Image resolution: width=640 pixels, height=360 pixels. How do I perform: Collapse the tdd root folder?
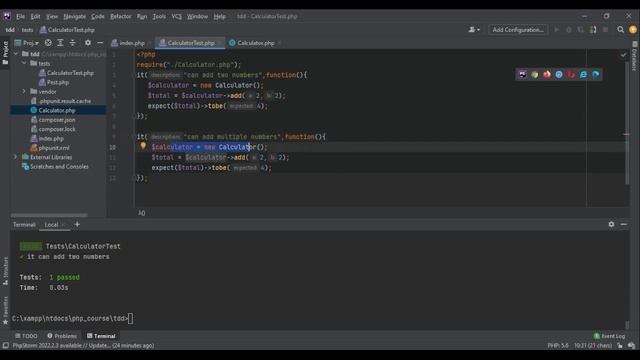[x=16, y=54]
